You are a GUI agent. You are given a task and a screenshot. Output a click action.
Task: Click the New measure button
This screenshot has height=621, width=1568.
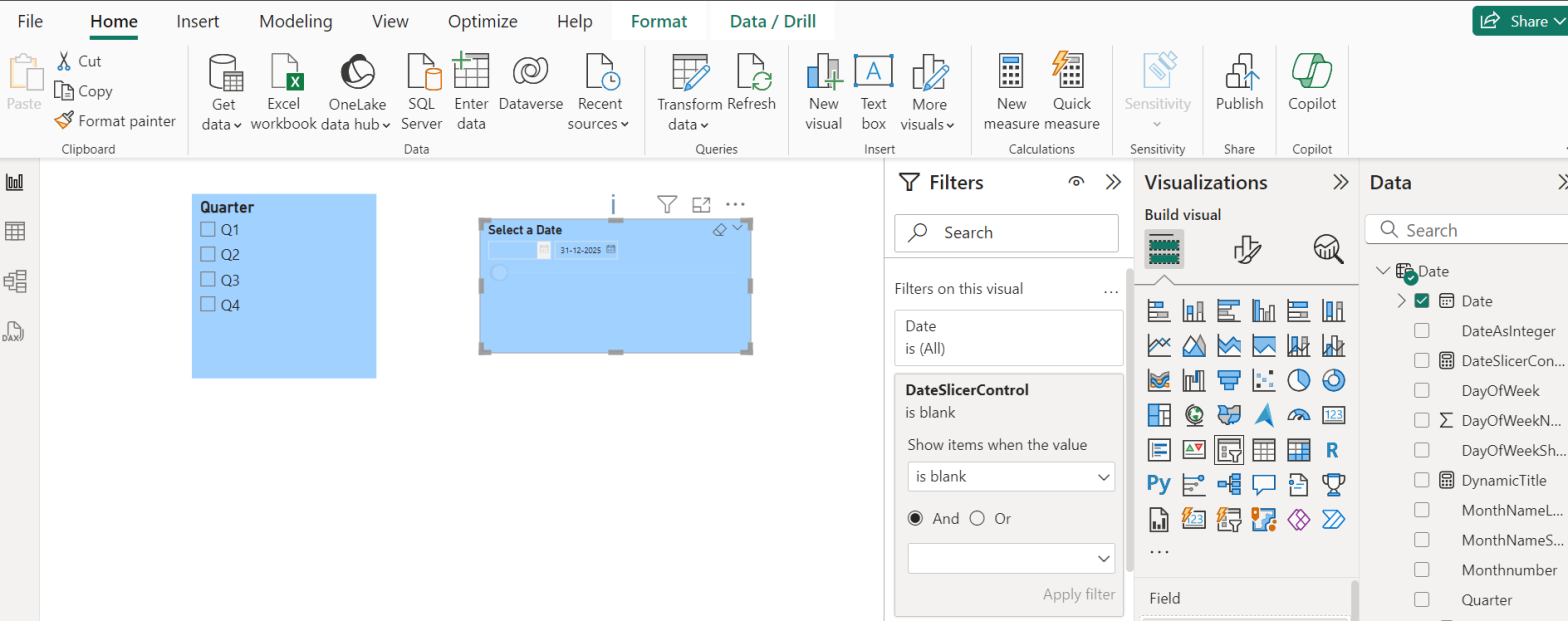click(1011, 93)
